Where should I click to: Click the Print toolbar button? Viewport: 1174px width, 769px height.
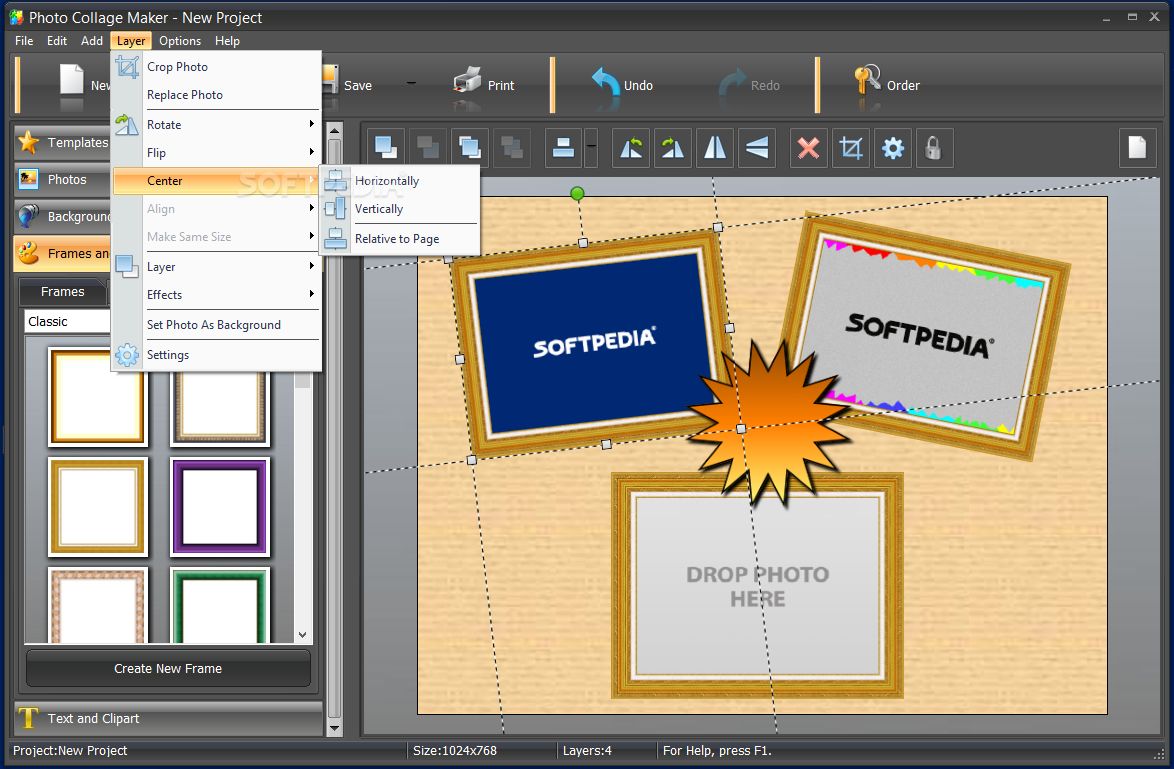(x=484, y=84)
